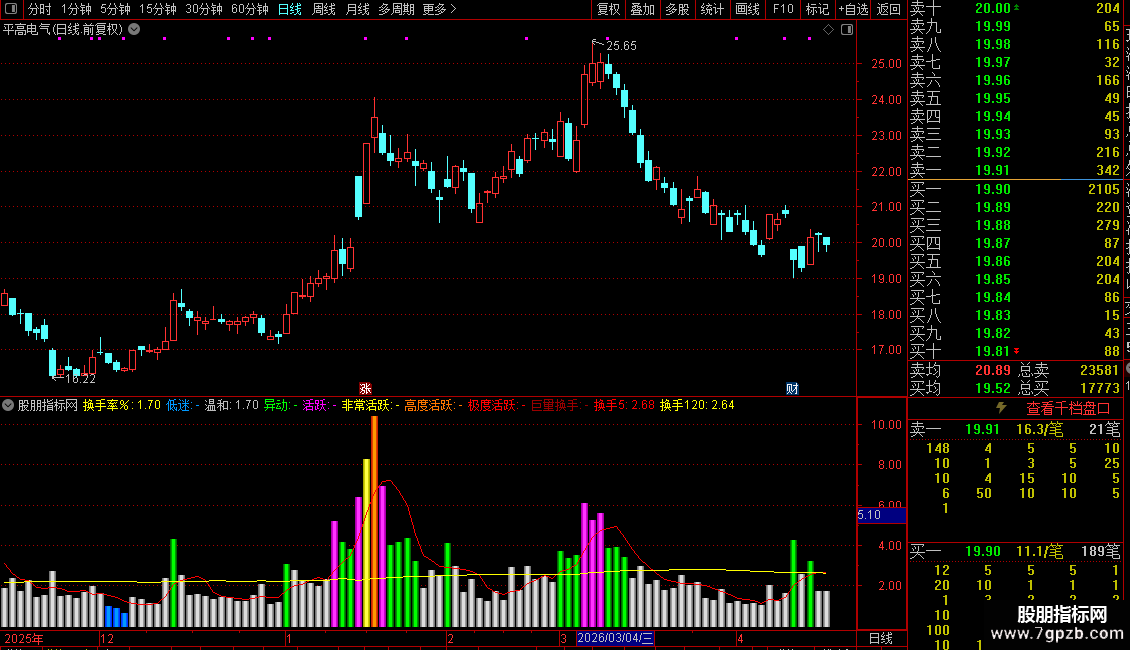Select the 60分钟 period tab
1130x650 pixels.
(x=249, y=9)
